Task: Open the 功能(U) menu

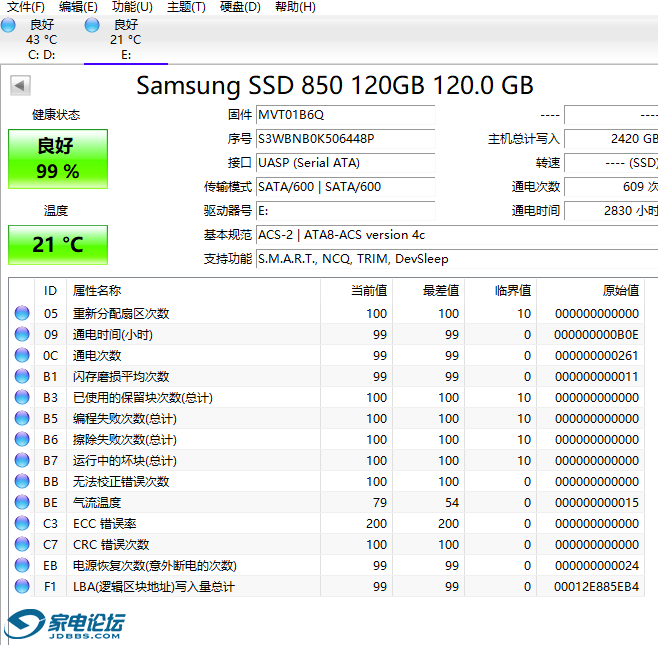Action: coord(132,7)
